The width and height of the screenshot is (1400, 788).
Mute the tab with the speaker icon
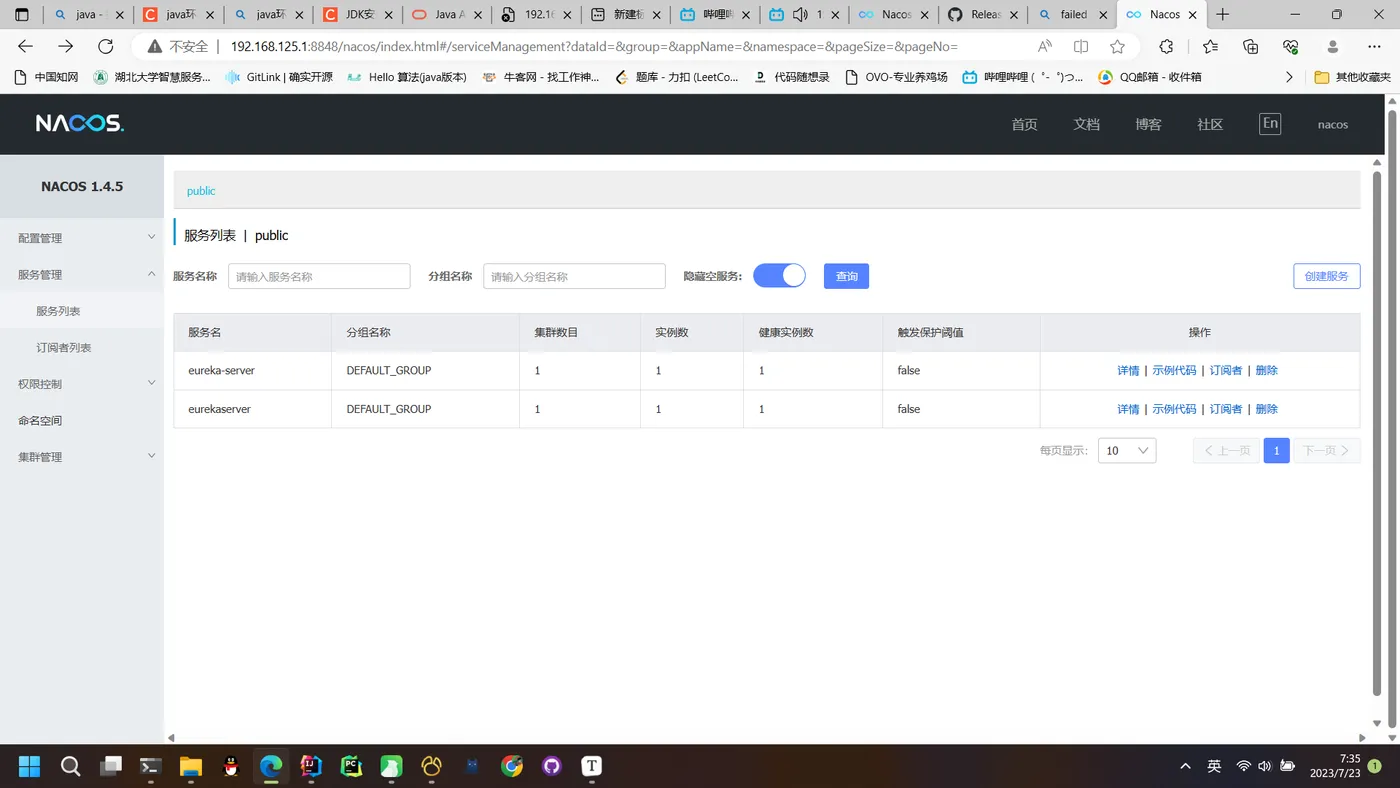pos(800,15)
